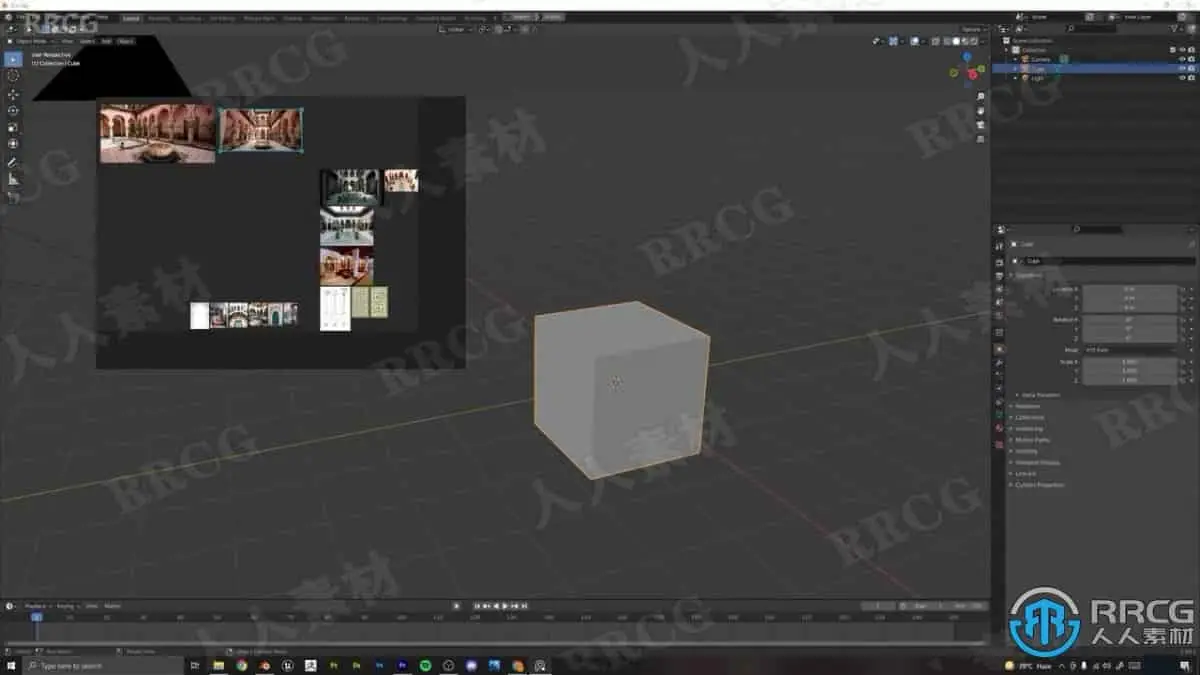Viewport: 1200px width, 675px height.
Task: Hide the Collection via eye icon
Action: (1182, 50)
